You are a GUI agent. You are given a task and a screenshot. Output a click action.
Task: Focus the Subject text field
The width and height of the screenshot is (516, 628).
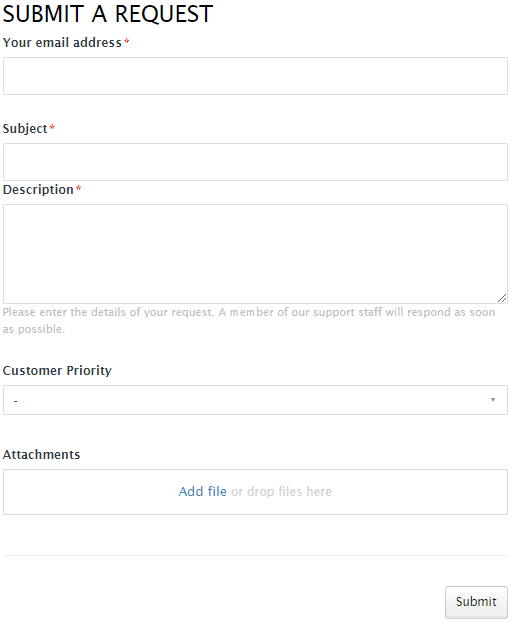click(x=255, y=162)
